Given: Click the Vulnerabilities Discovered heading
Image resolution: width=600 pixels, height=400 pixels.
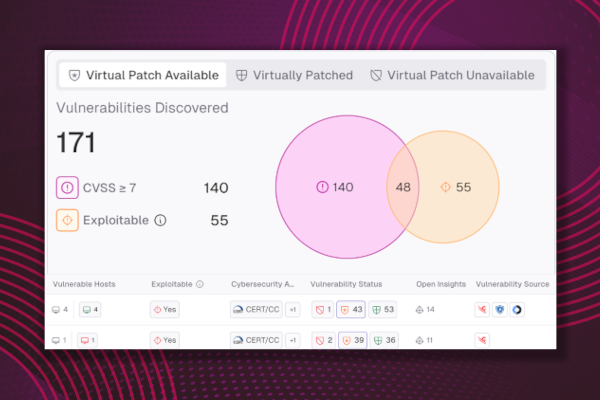Looking at the screenshot, I should (x=142, y=108).
